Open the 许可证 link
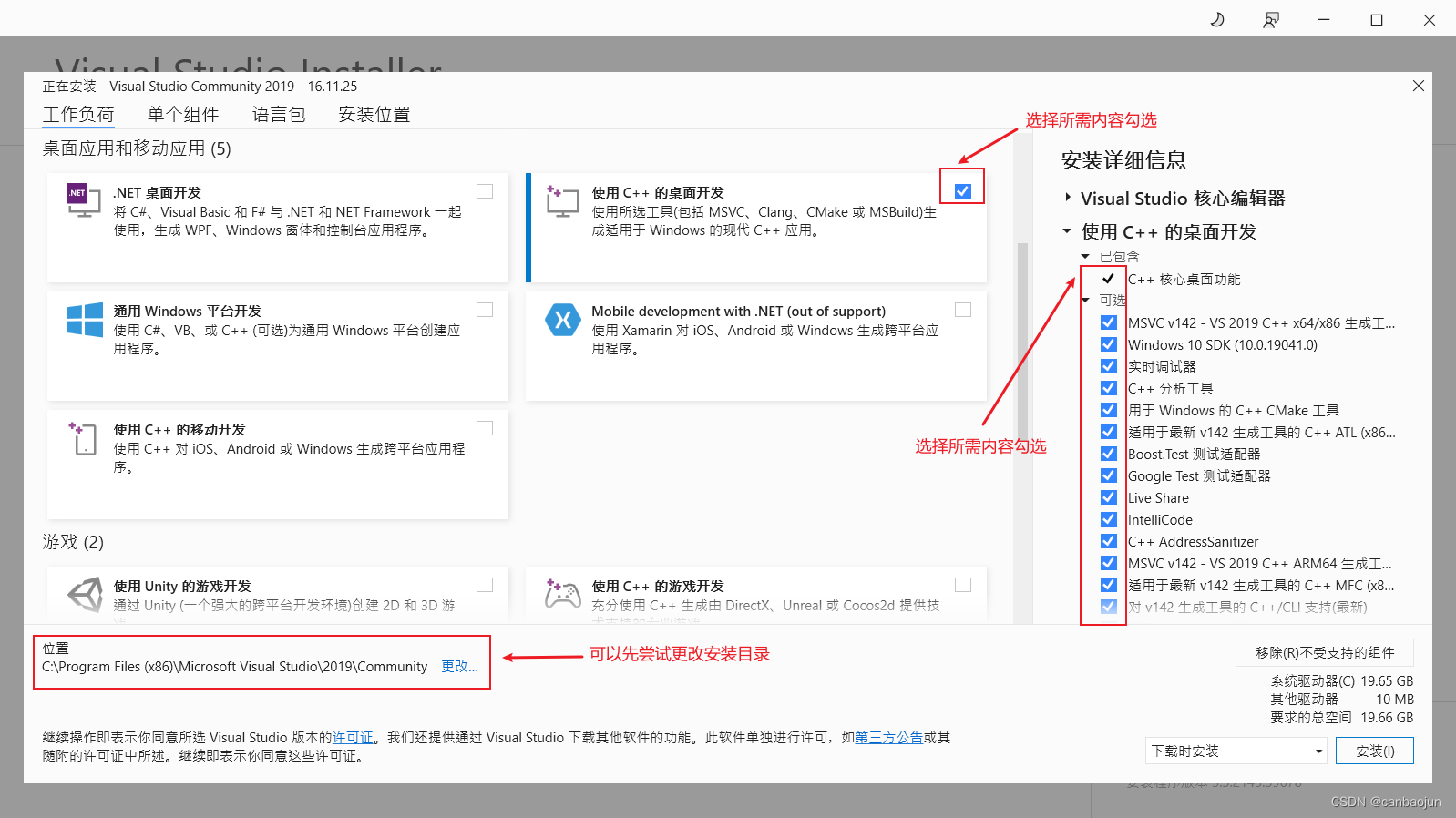 (x=353, y=738)
